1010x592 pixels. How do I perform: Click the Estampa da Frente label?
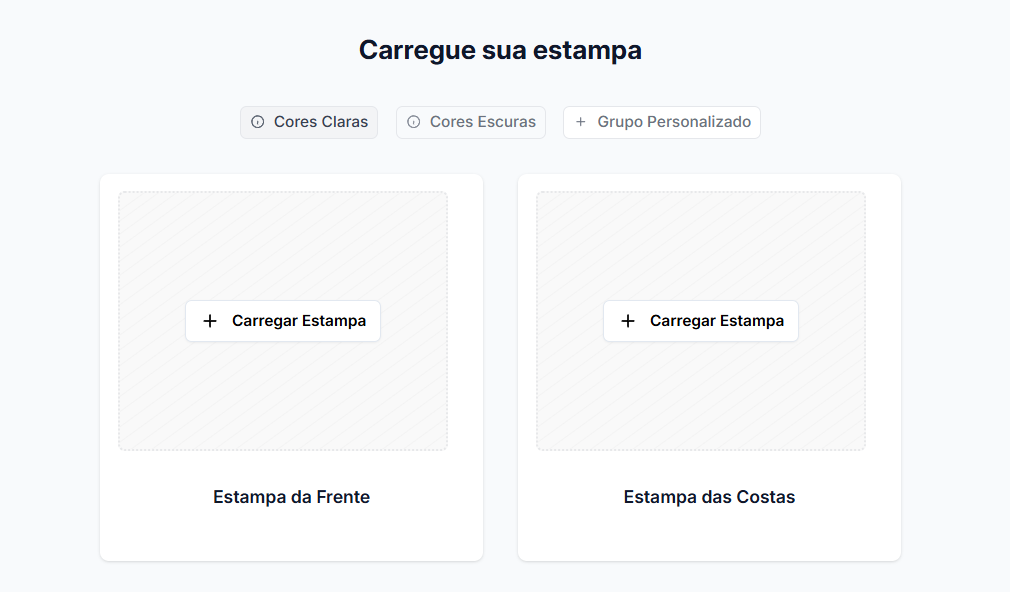[x=291, y=497]
